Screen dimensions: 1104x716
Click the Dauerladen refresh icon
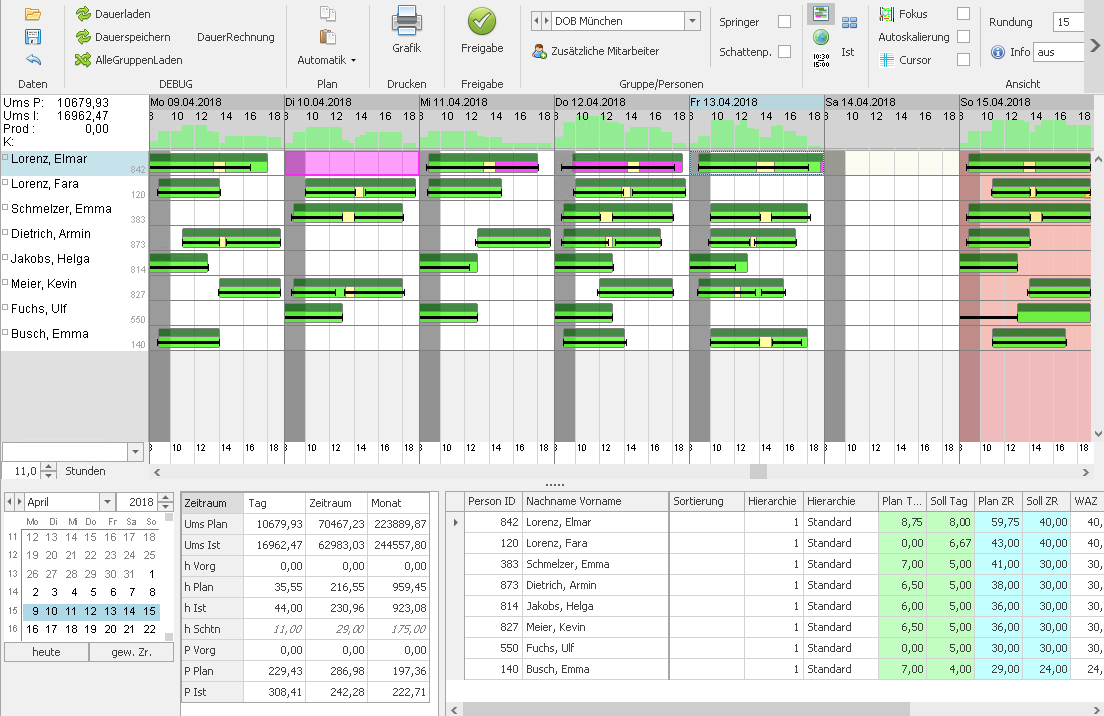click(x=84, y=14)
